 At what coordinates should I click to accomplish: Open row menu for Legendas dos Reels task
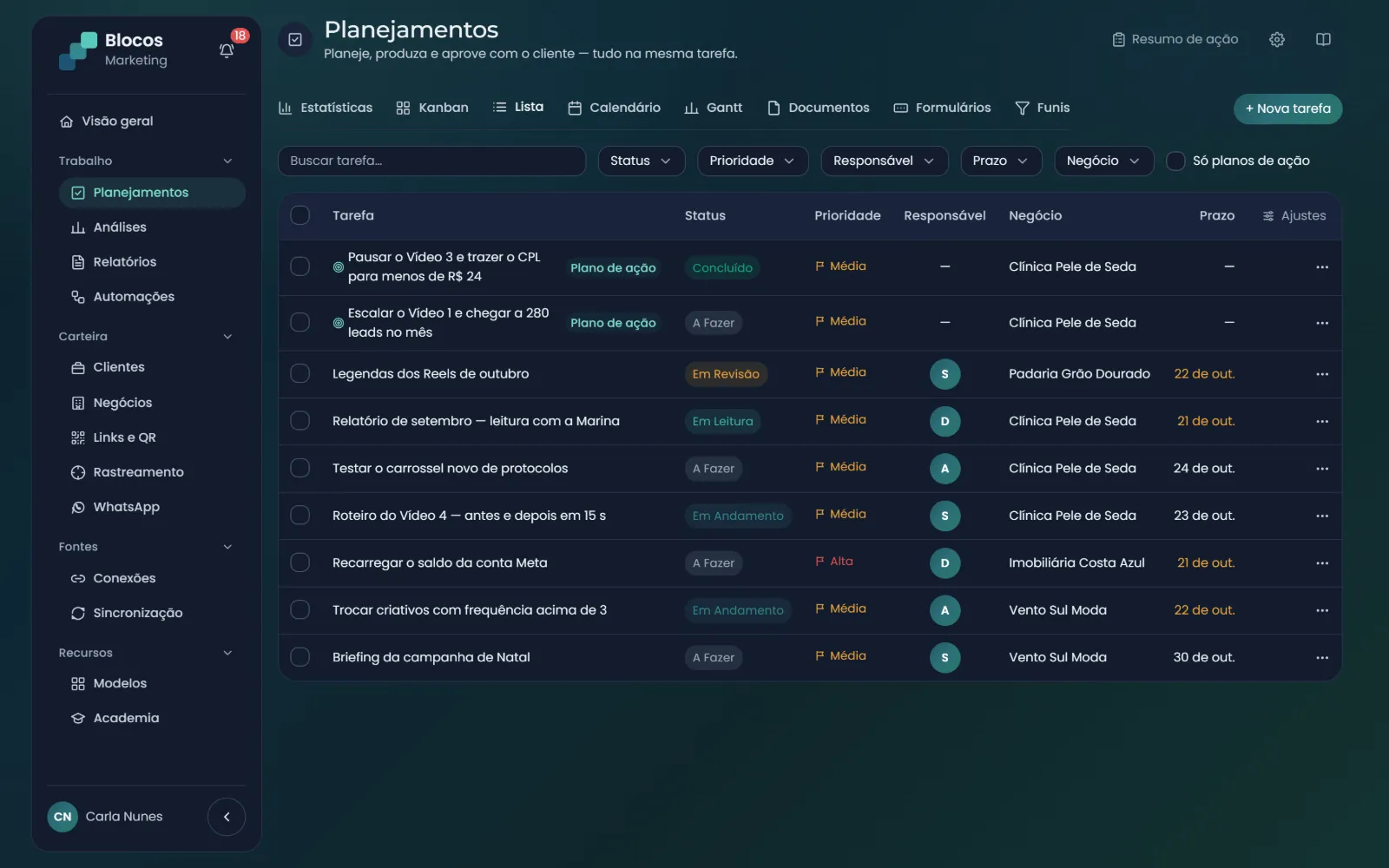coord(1322,374)
